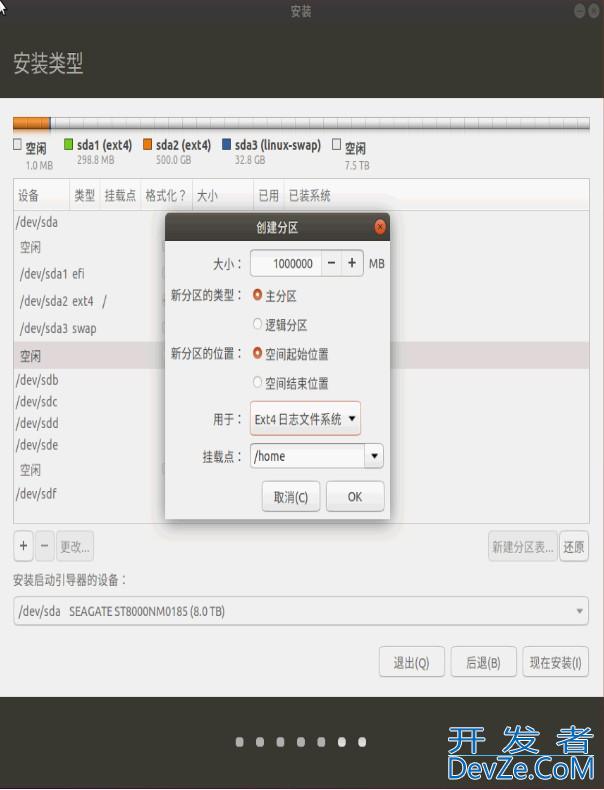Decrease partition size with minus button
The height and width of the screenshot is (790, 604).
click(x=331, y=263)
